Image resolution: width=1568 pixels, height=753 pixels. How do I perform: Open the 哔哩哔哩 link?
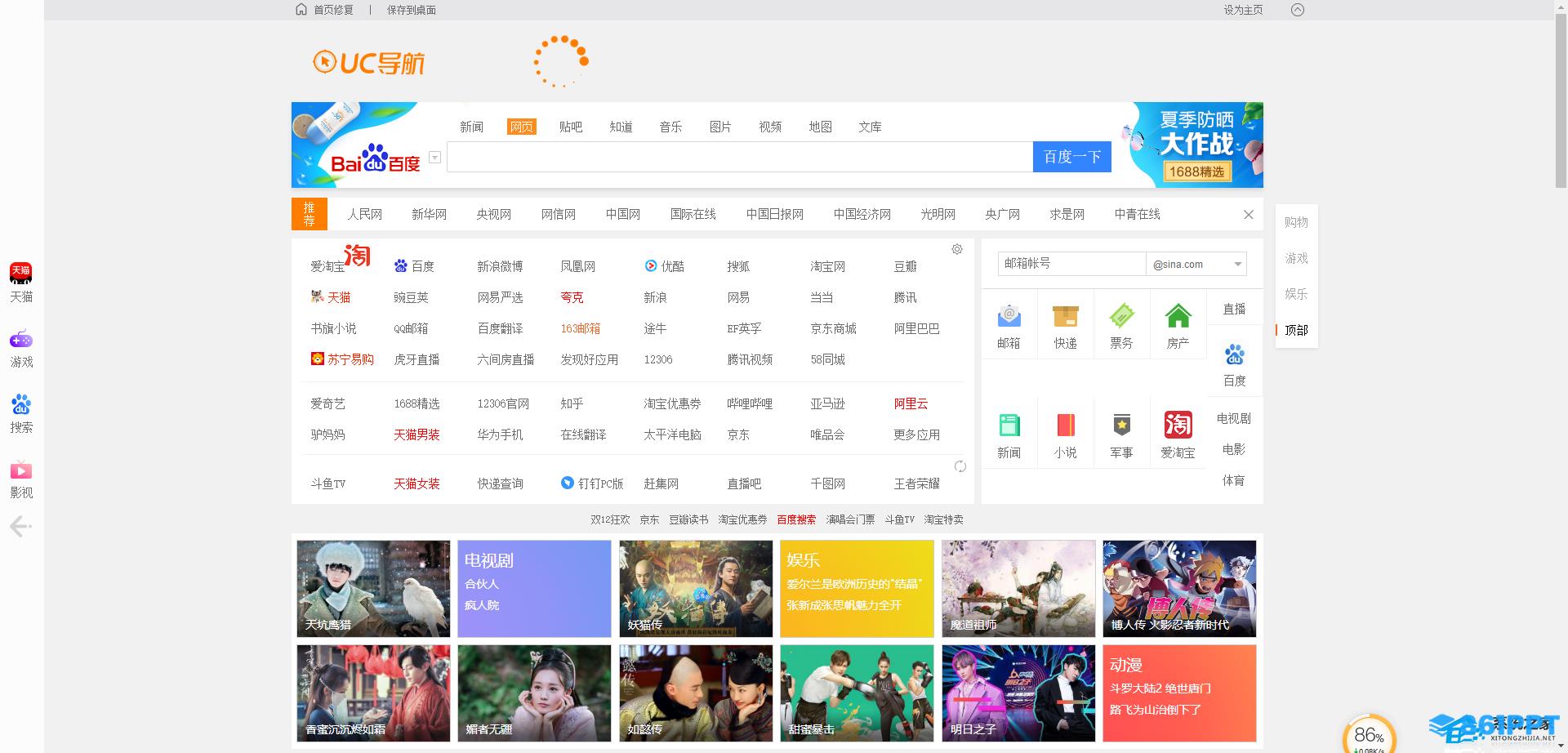750,403
